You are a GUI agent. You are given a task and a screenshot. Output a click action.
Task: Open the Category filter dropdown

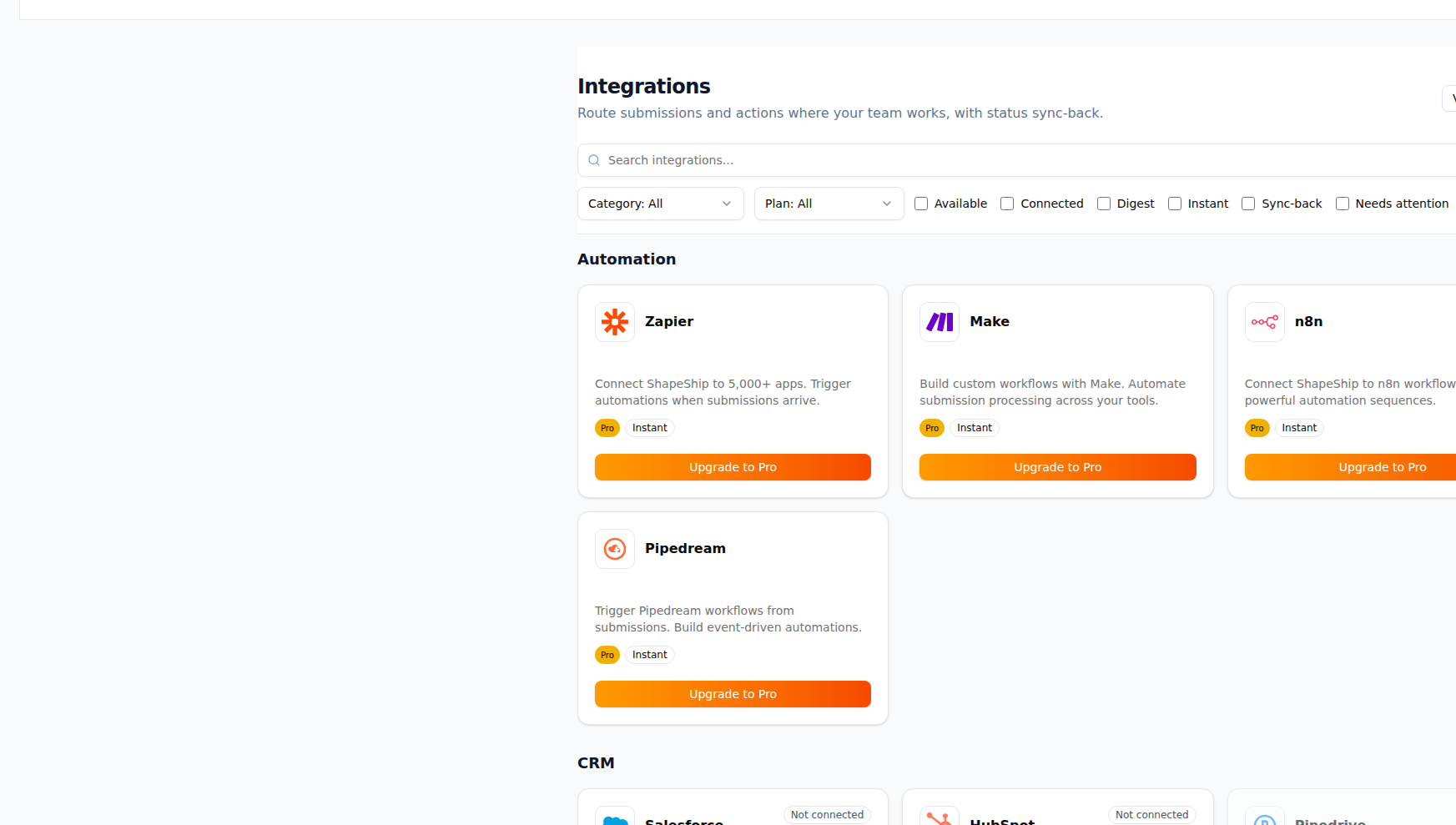tap(660, 203)
